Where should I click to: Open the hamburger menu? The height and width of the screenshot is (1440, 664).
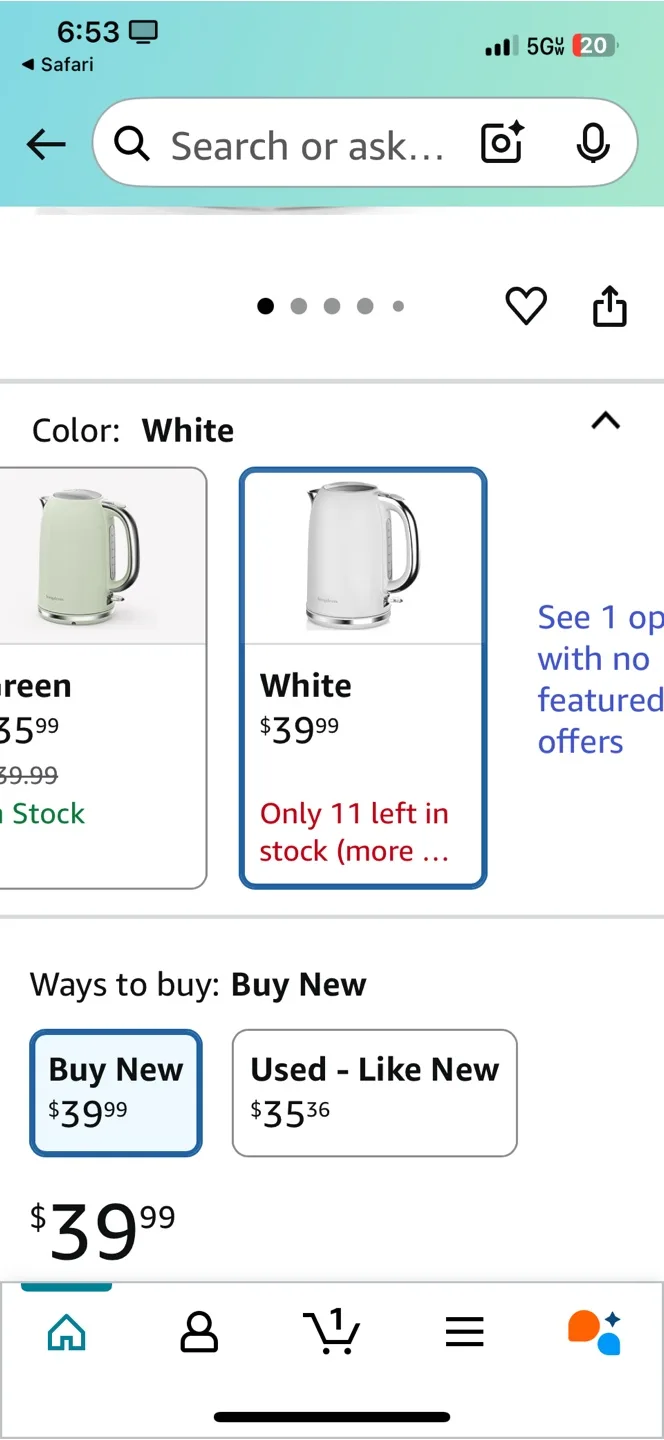(464, 1330)
